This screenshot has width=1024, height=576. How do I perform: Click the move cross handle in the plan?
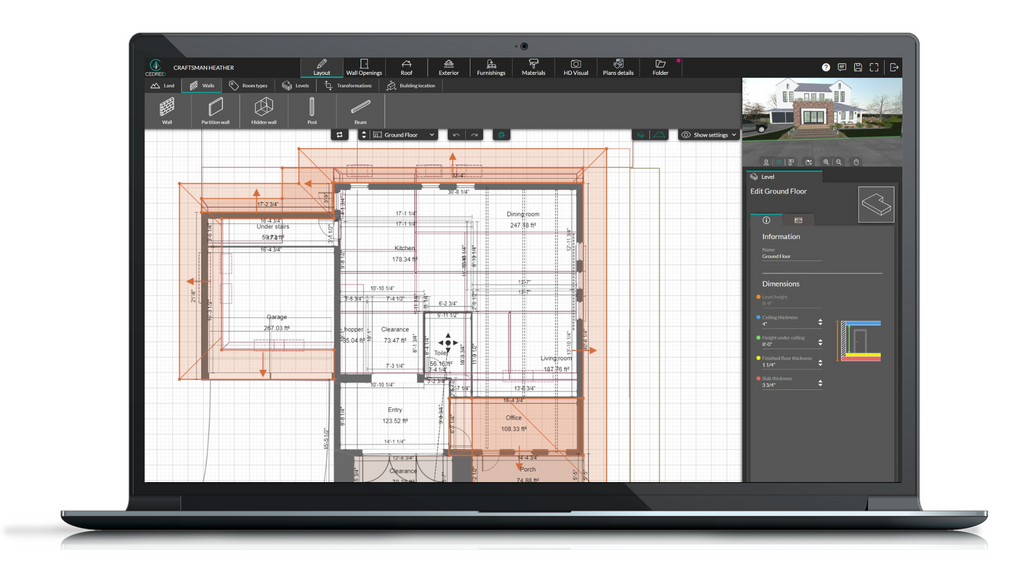[x=448, y=342]
